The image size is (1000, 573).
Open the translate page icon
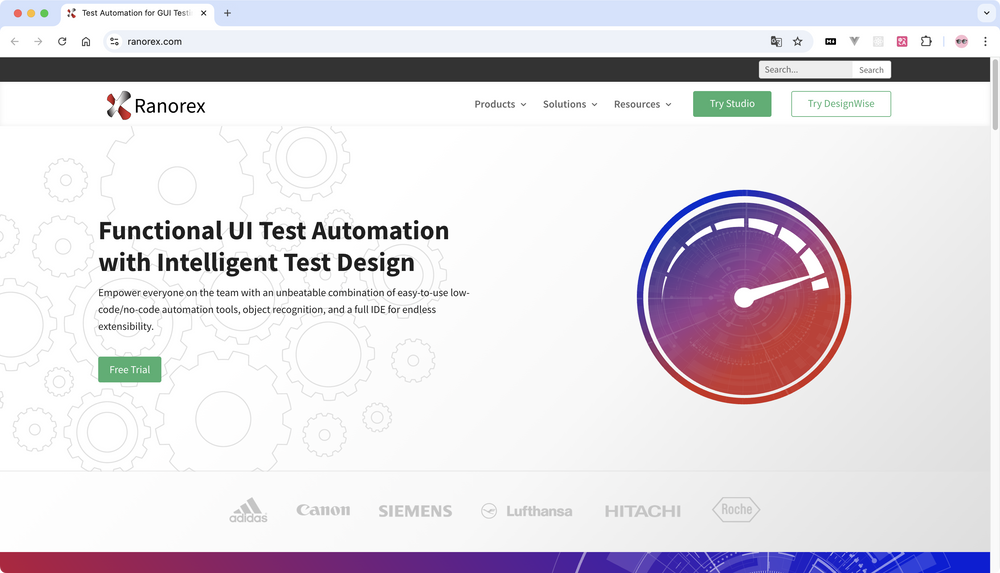[x=776, y=41]
